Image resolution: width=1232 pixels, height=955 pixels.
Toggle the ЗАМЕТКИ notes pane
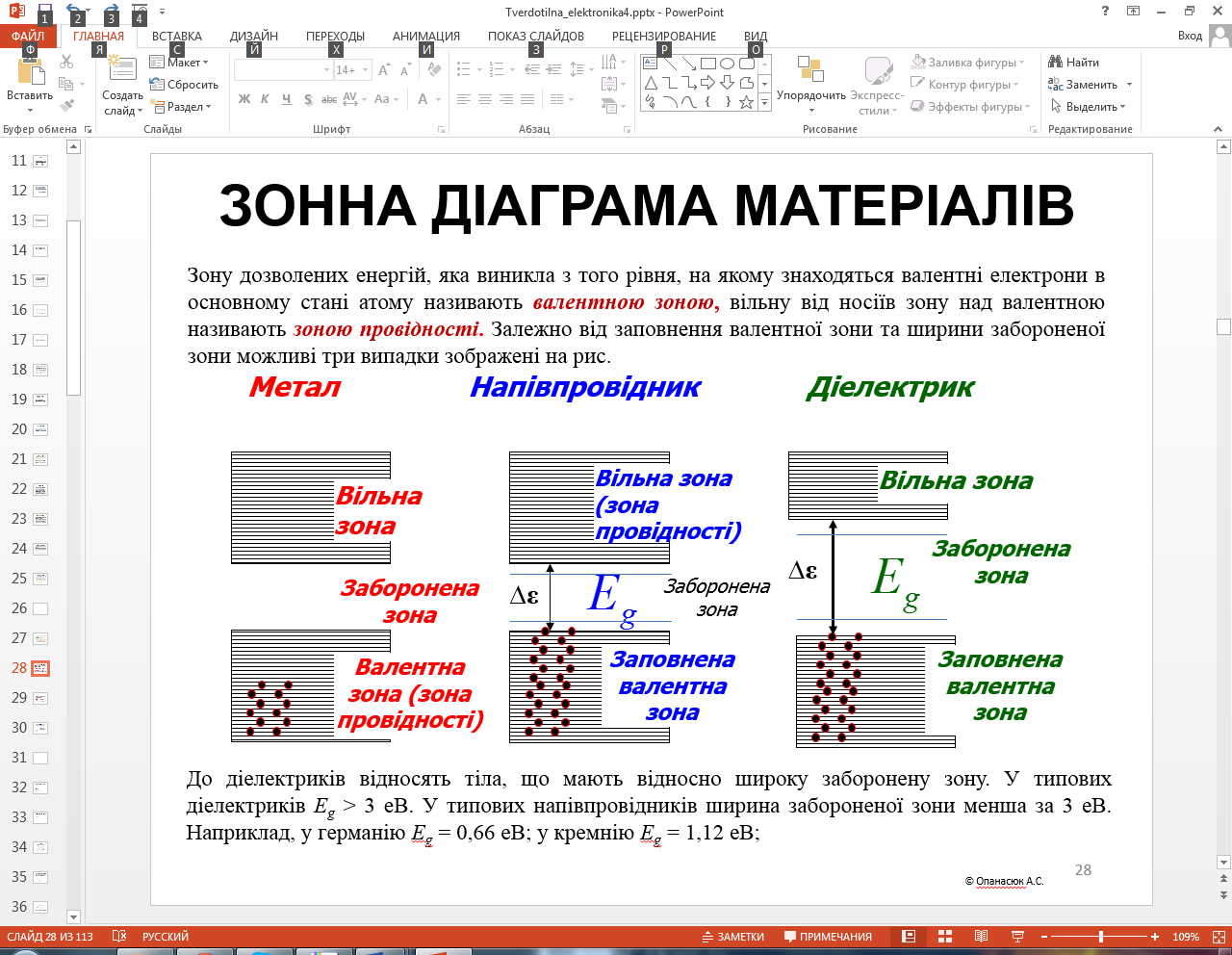tap(733, 937)
